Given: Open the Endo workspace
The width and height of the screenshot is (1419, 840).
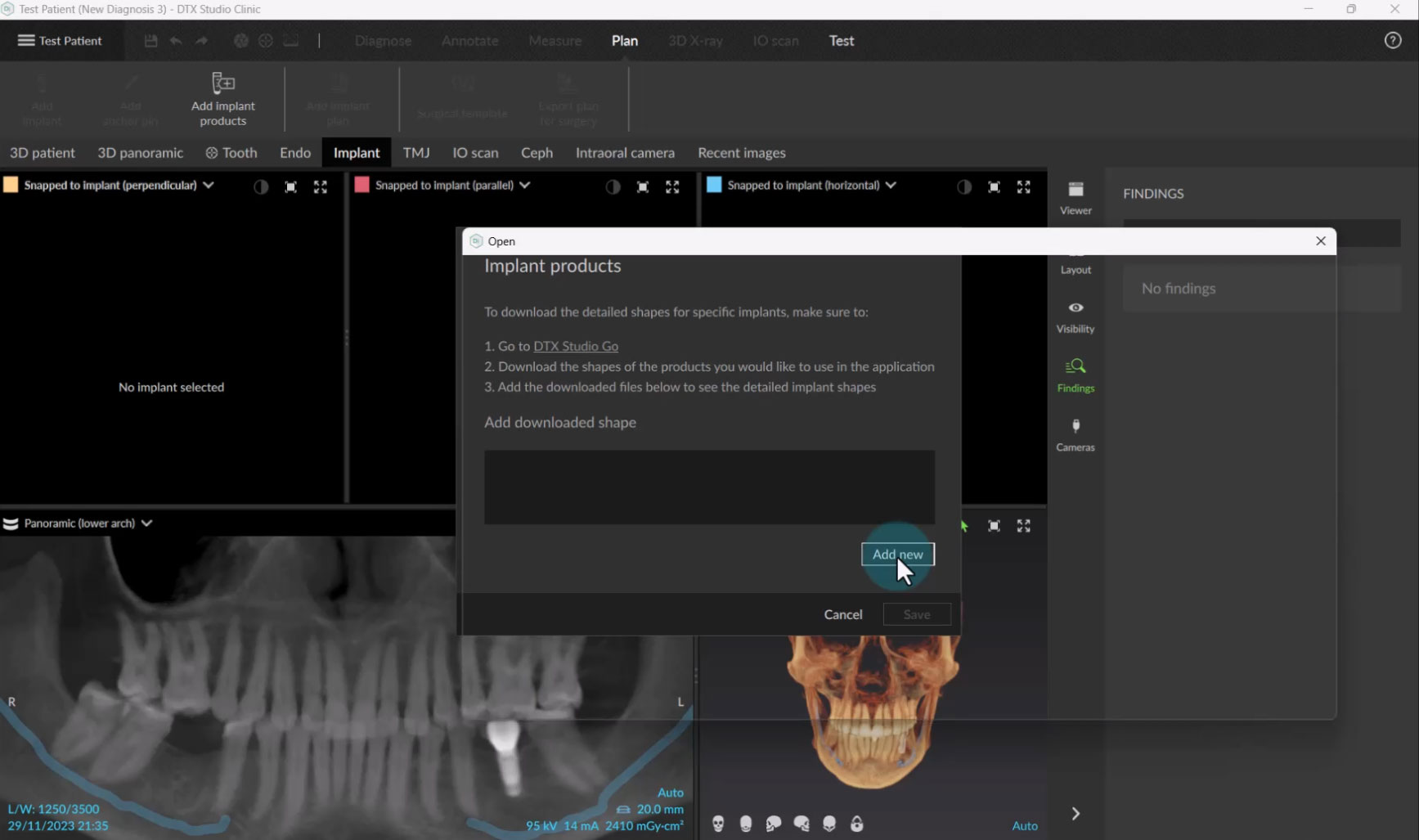Looking at the screenshot, I should [x=295, y=153].
